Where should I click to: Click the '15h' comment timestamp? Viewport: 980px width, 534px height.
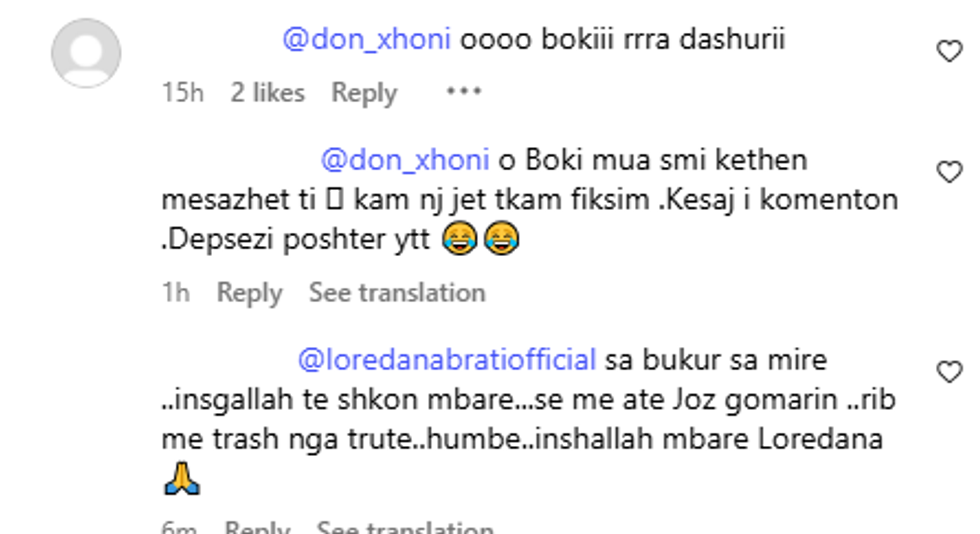(183, 93)
